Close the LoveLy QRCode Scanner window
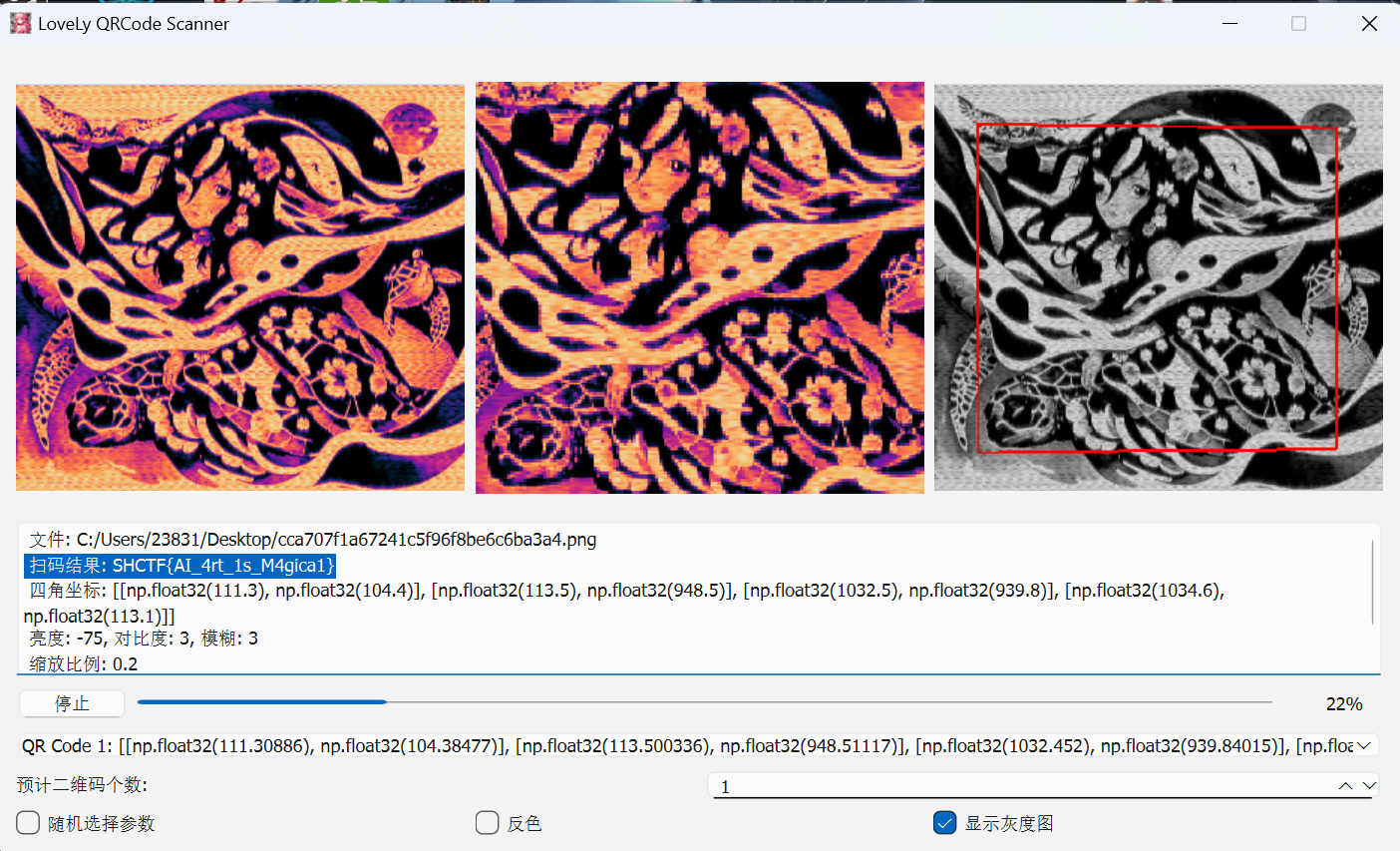1400x851 pixels. [x=1369, y=23]
